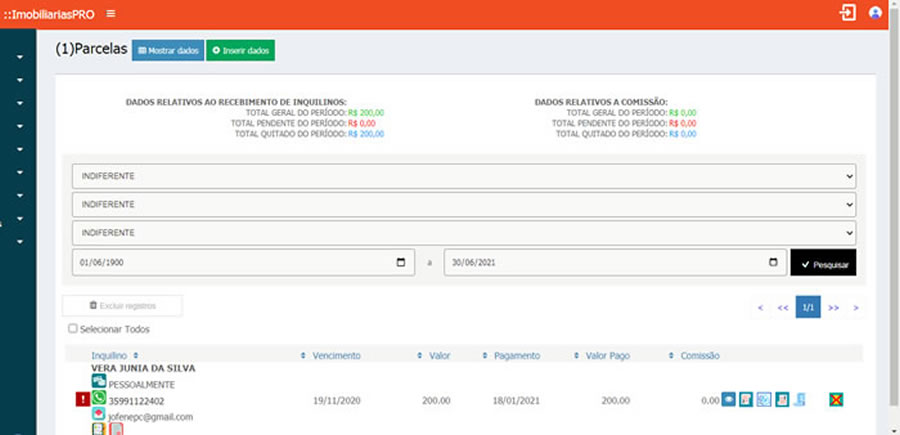
Task: Check the Selecionar Todos checkbox
Action: coord(72,329)
